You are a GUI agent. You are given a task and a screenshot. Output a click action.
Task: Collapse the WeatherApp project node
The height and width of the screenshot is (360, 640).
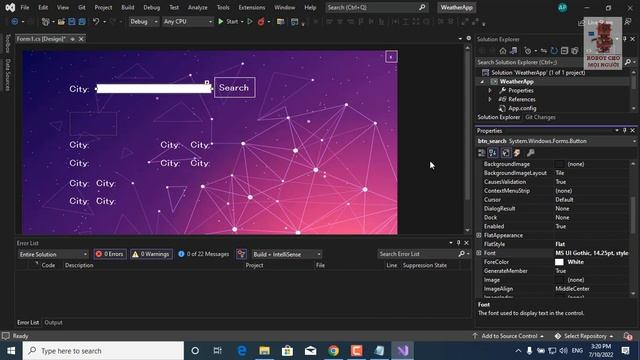482,82
